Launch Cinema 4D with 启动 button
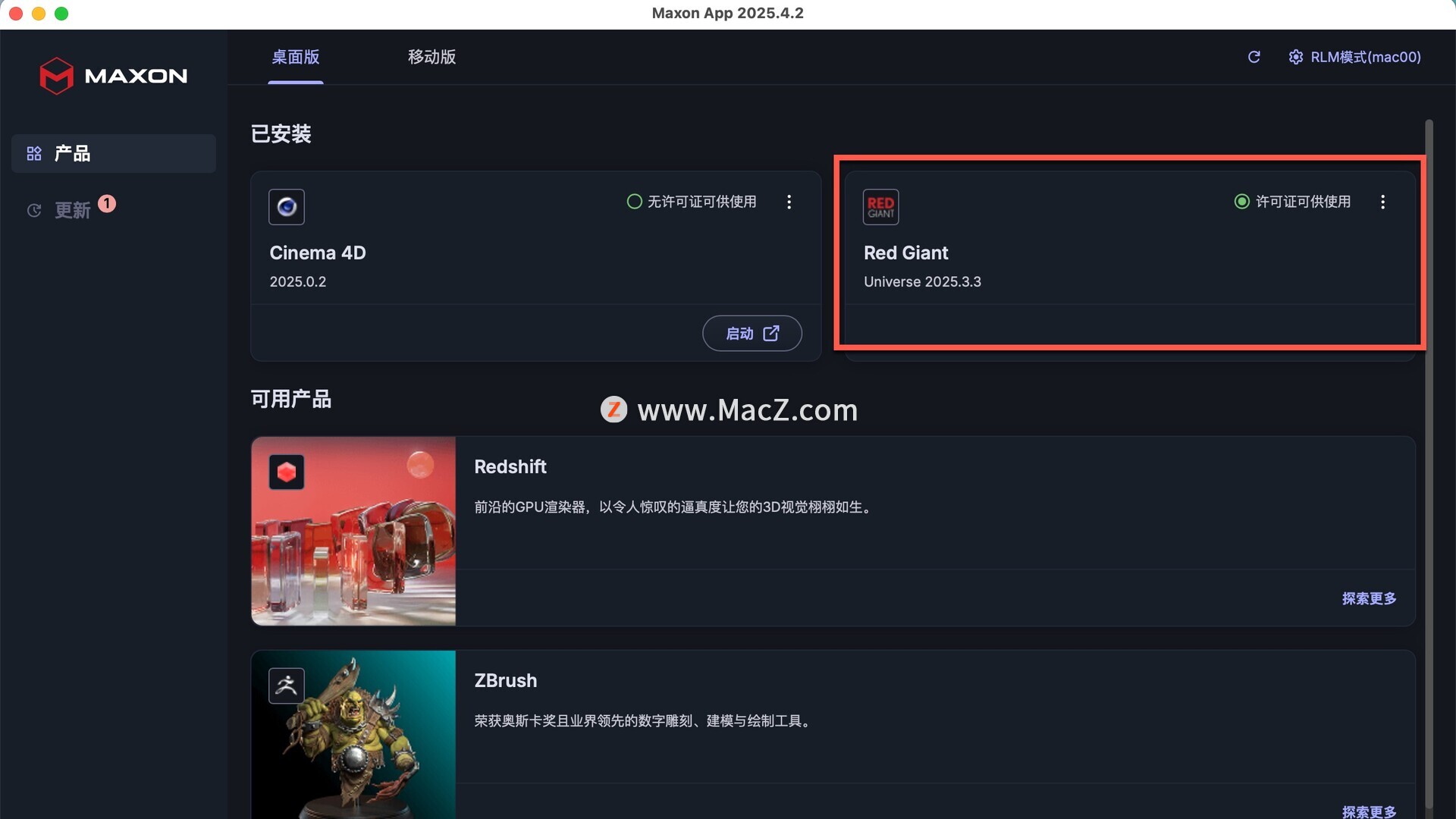This screenshot has height=819, width=1456. click(x=752, y=334)
